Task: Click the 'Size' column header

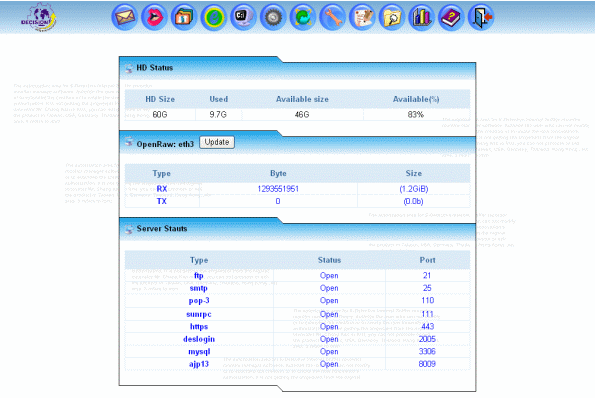Action: pyautogui.click(x=414, y=173)
